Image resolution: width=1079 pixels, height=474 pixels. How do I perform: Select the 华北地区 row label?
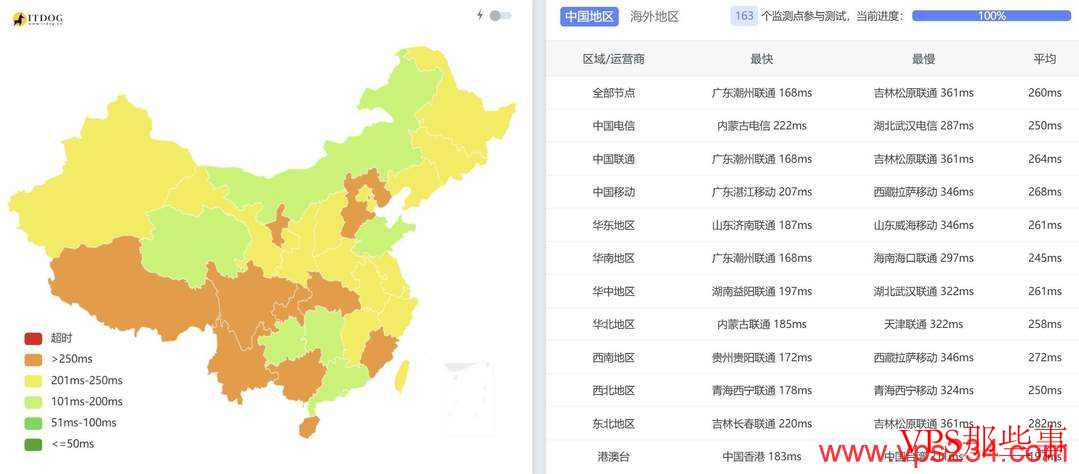coord(613,324)
